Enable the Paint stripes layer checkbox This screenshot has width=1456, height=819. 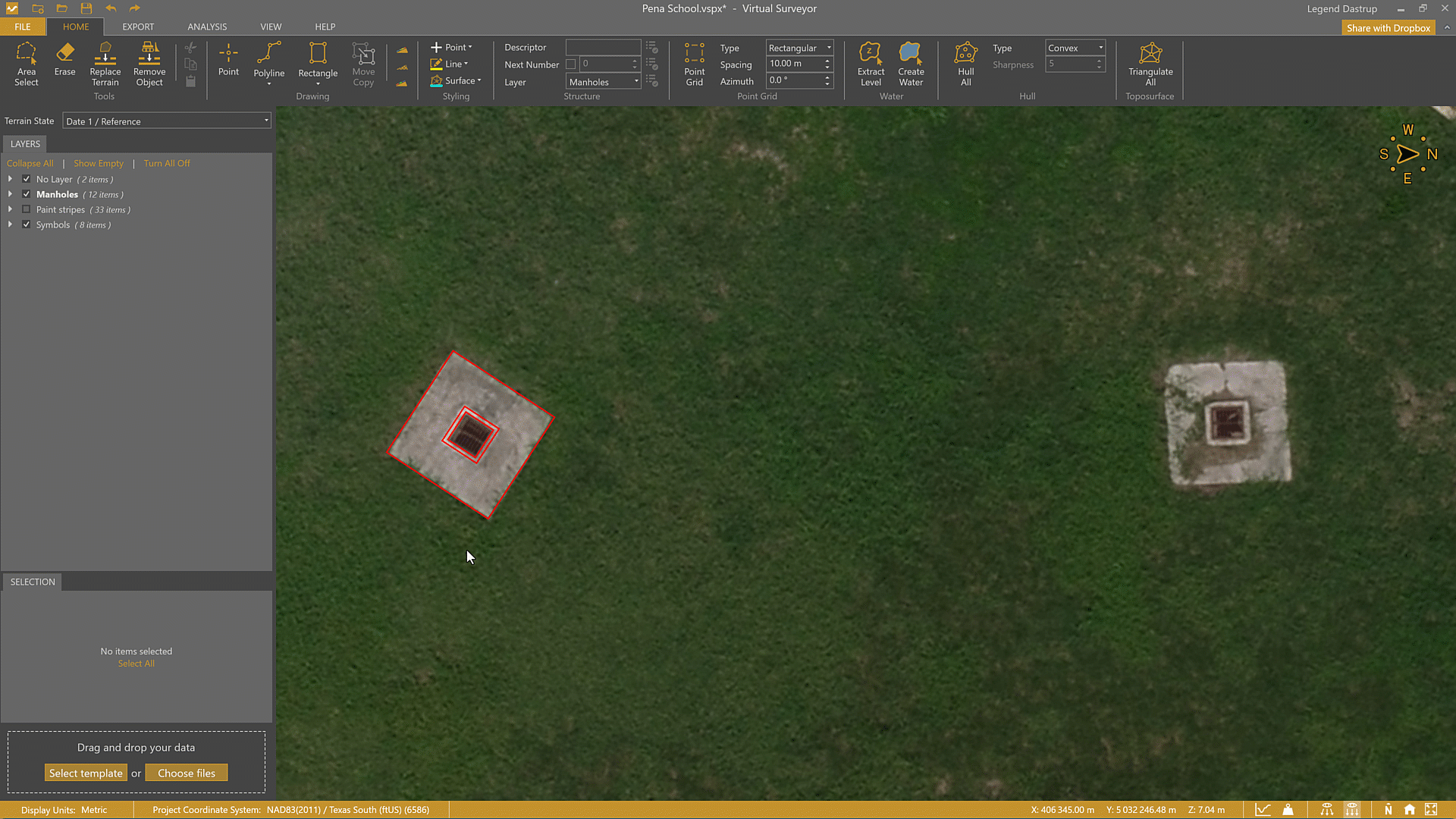(x=27, y=210)
